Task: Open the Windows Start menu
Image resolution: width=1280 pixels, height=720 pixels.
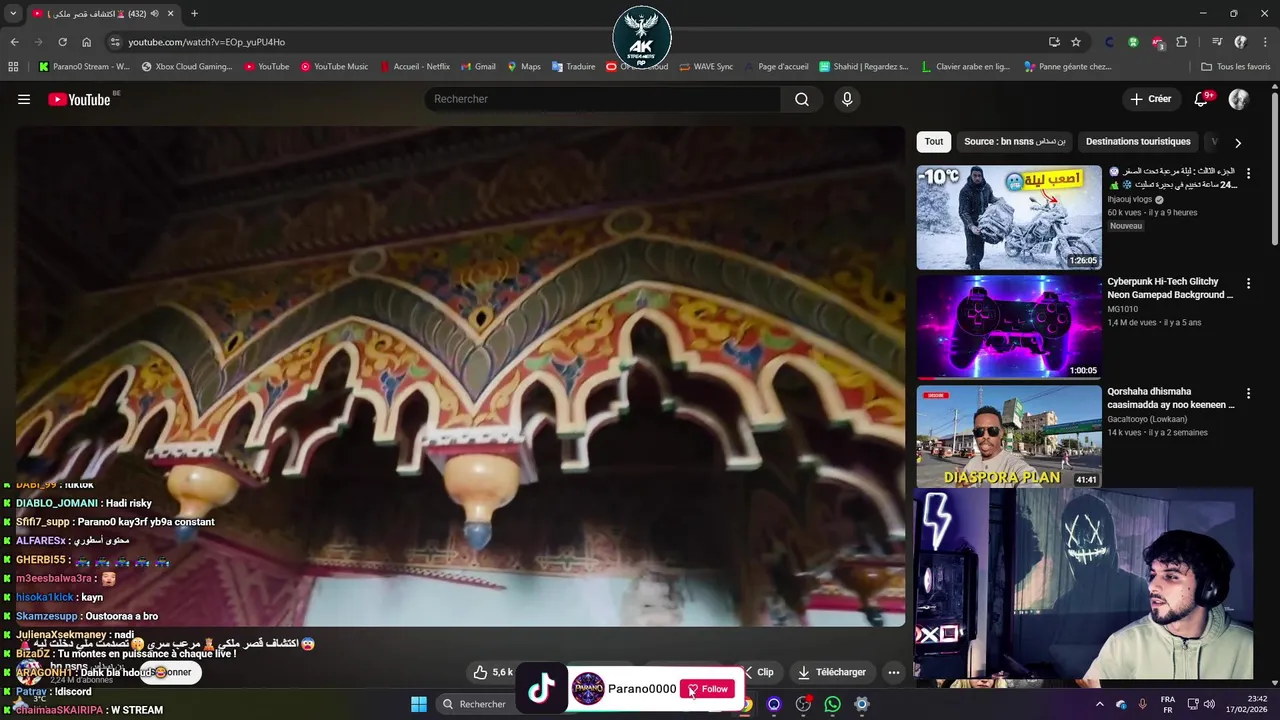Action: coord(419,704)
